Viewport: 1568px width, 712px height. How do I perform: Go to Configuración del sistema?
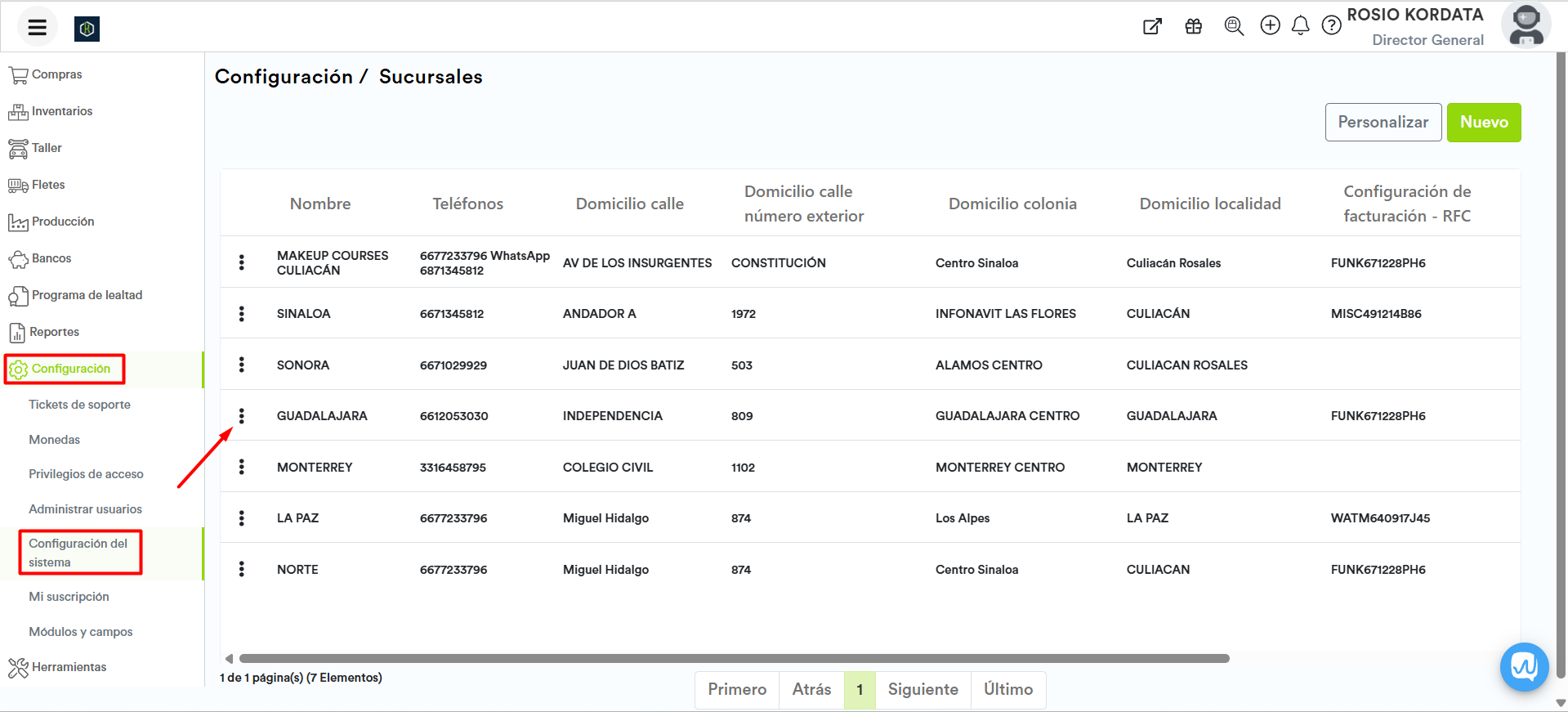tap(78, 553)
